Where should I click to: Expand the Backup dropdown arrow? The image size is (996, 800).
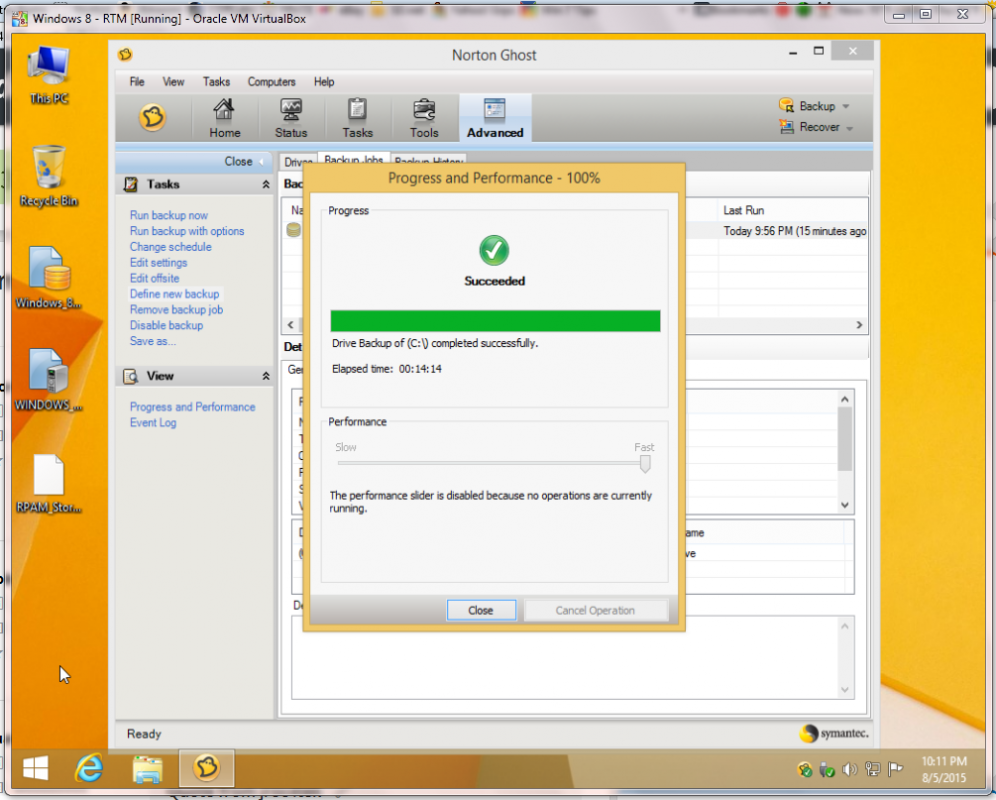coord(845,106)
